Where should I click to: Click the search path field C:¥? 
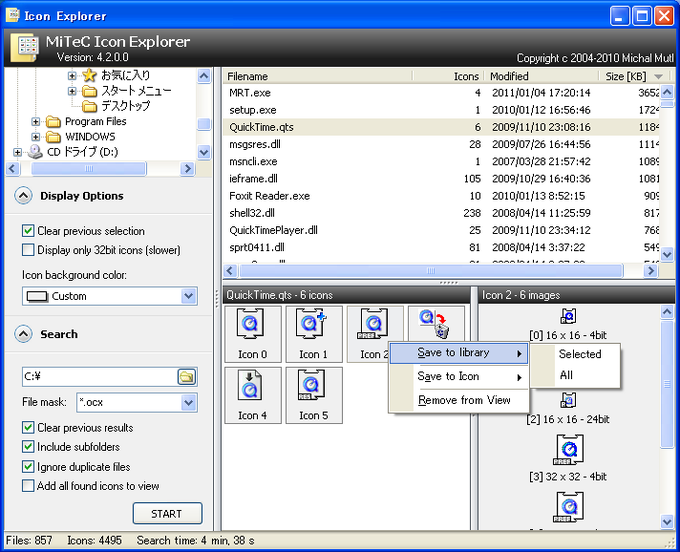pos(99,376)
